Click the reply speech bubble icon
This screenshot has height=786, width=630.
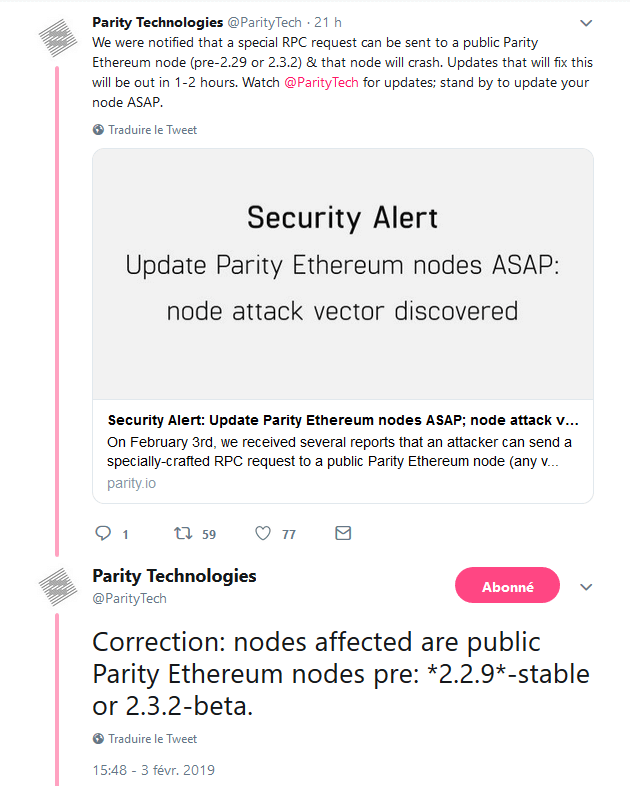click(x=102, y=534)
